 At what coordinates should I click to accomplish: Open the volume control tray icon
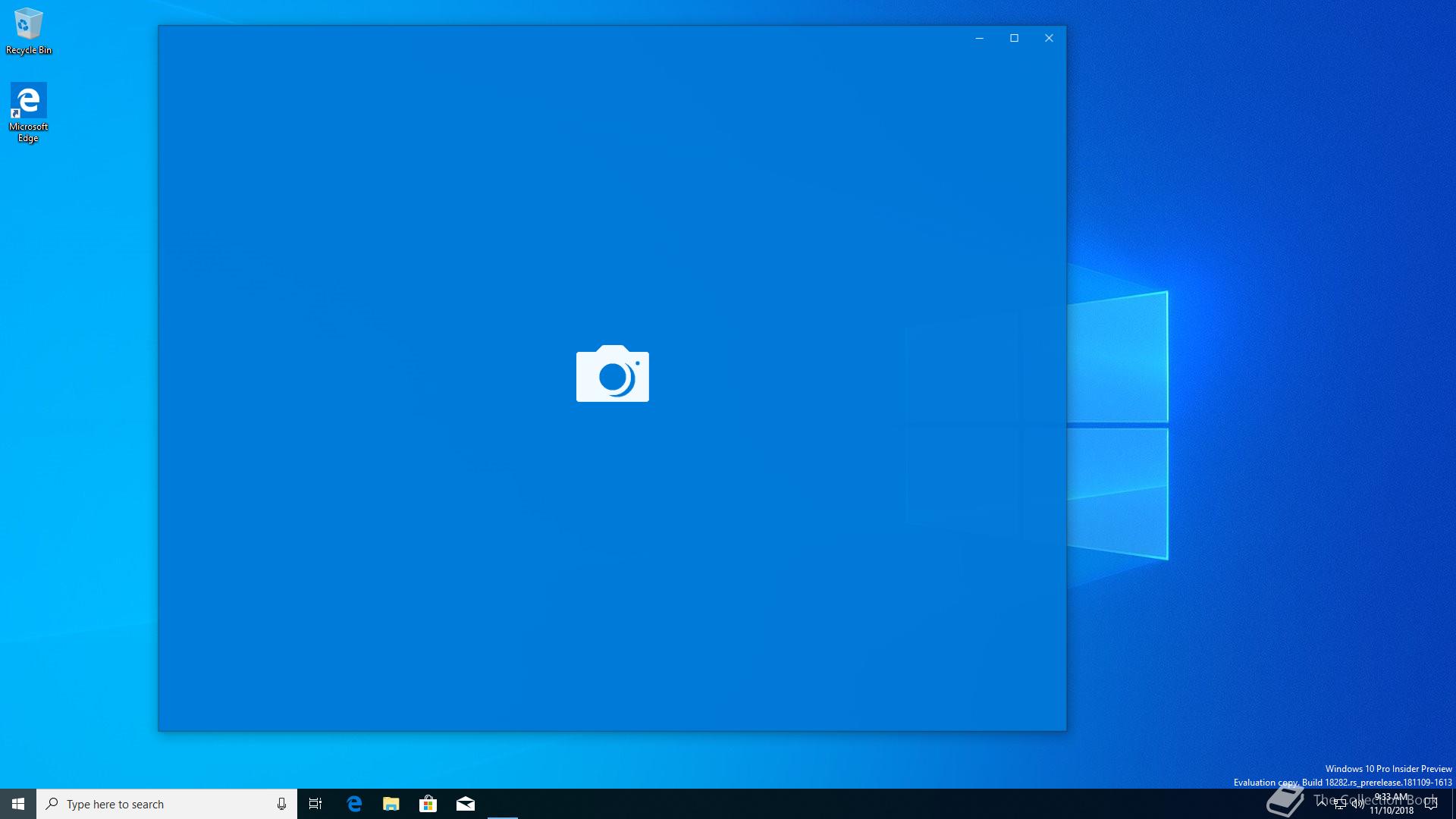(1358, 804)
